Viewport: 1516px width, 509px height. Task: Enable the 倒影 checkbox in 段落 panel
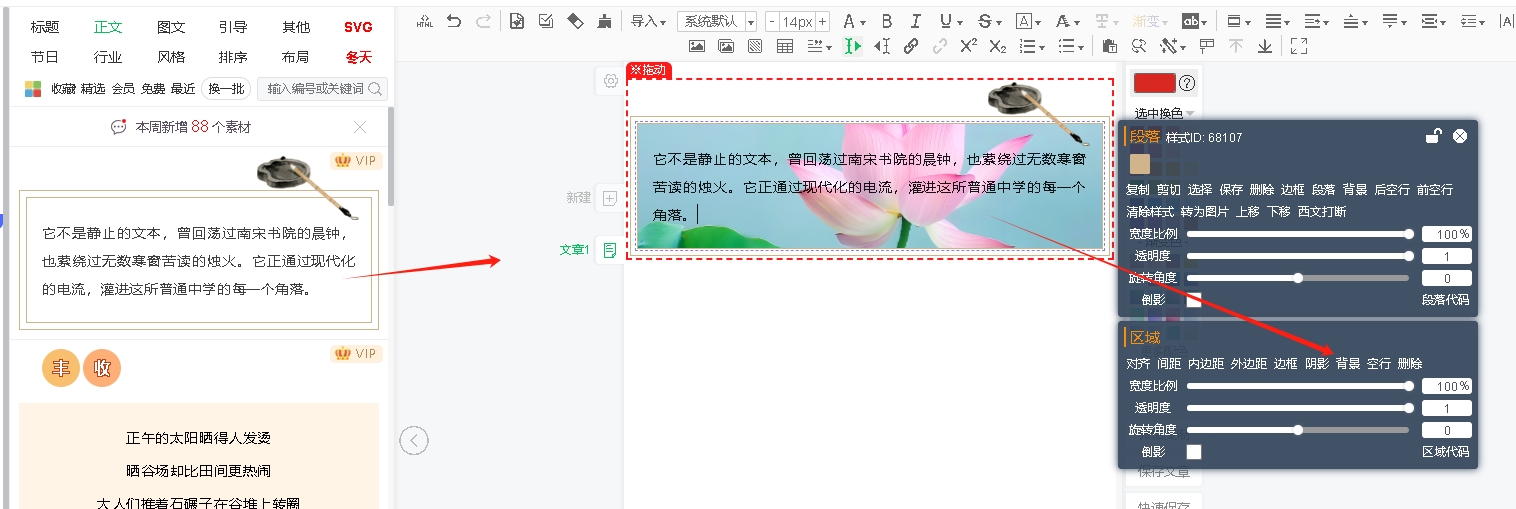click(x=1194, y=300)
